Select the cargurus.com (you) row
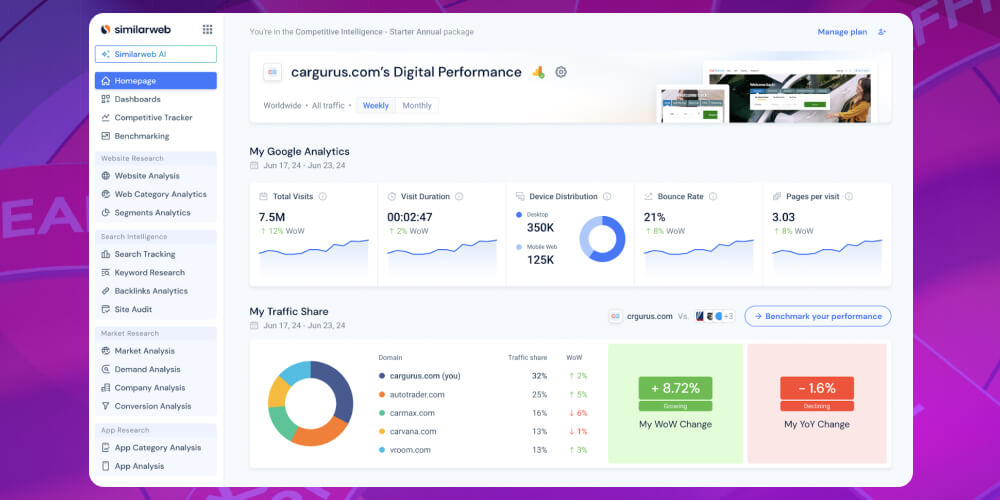 click(x=482, y=376)
